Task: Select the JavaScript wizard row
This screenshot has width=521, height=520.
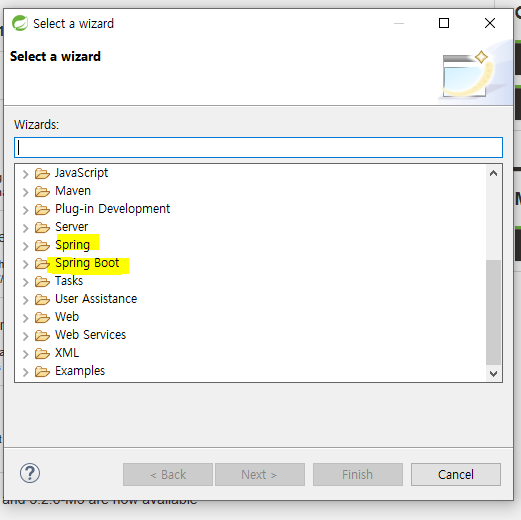Action: [x=81, y=173]
